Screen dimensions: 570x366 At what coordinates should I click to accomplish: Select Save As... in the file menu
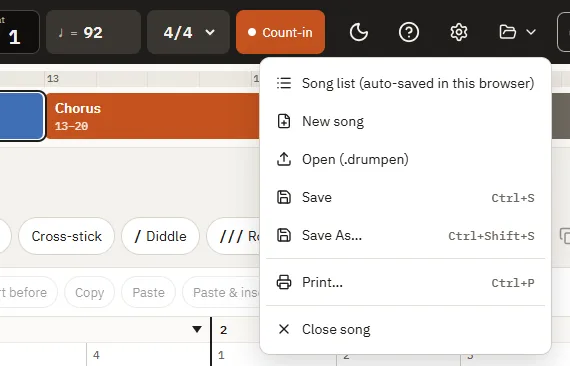click(x=405, y=236)
